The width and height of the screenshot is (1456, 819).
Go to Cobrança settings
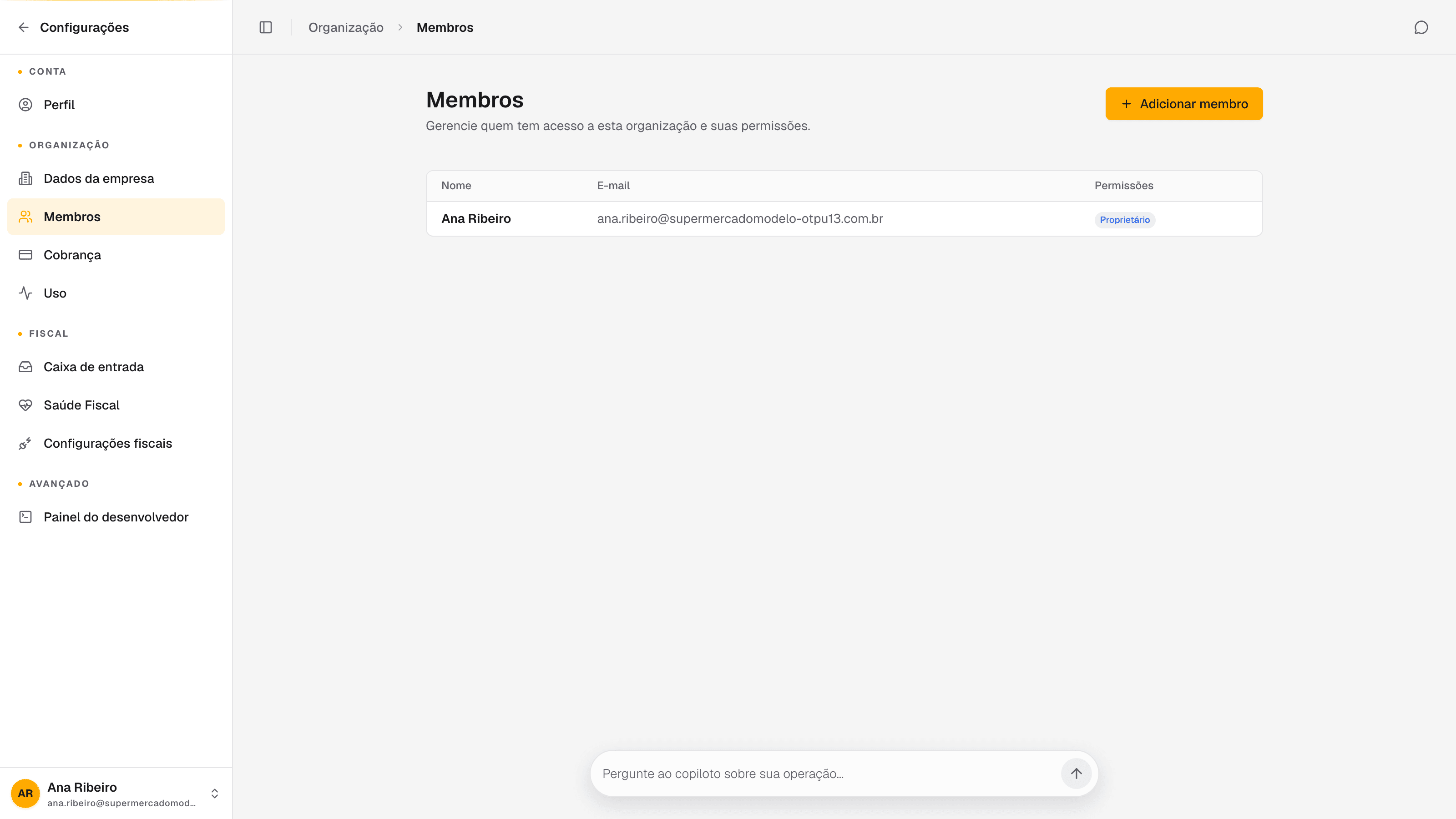tap(116, 255)
